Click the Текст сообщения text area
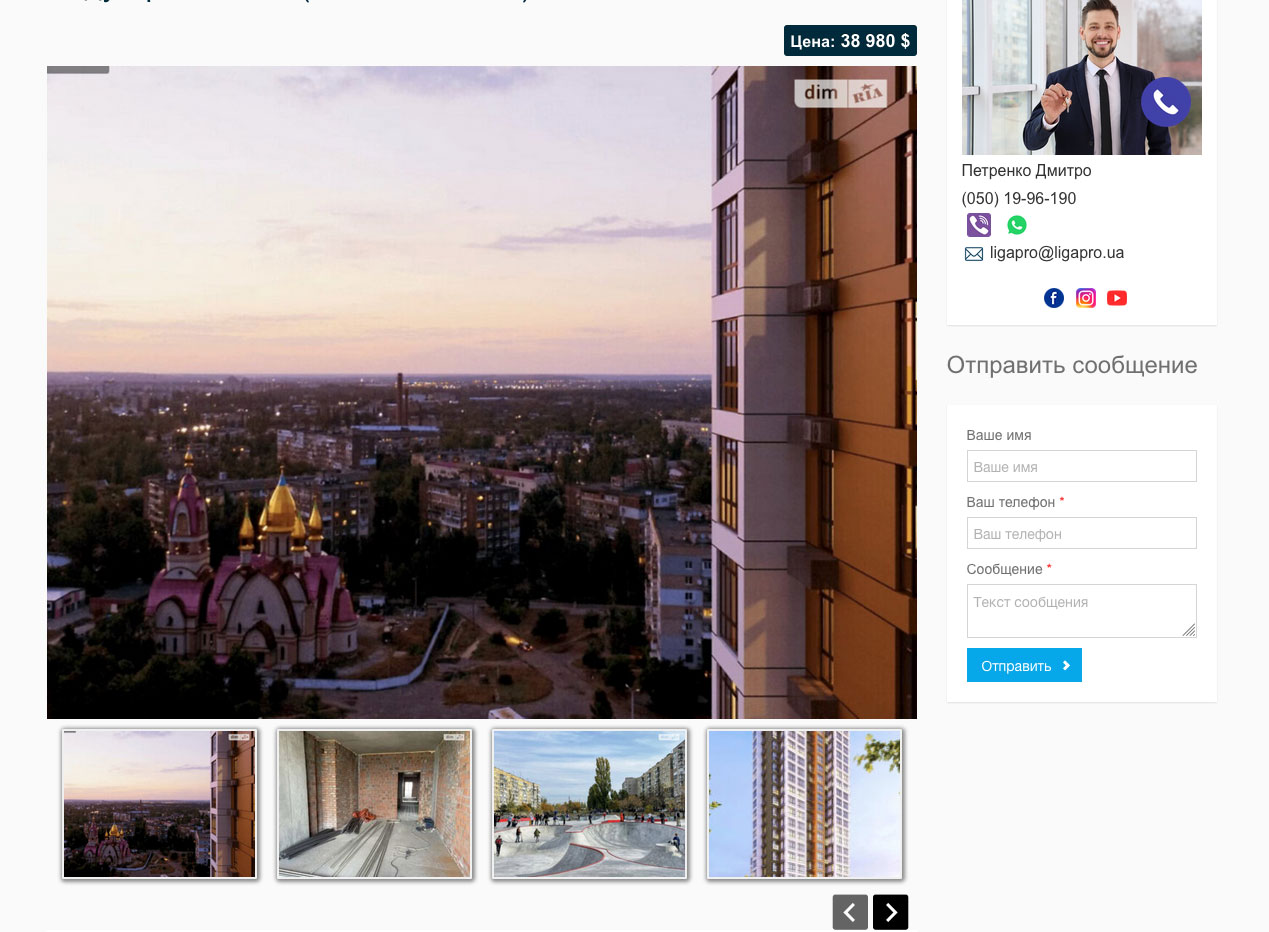The height and width of the screenshot is (932, 1269). [1081, 610]
